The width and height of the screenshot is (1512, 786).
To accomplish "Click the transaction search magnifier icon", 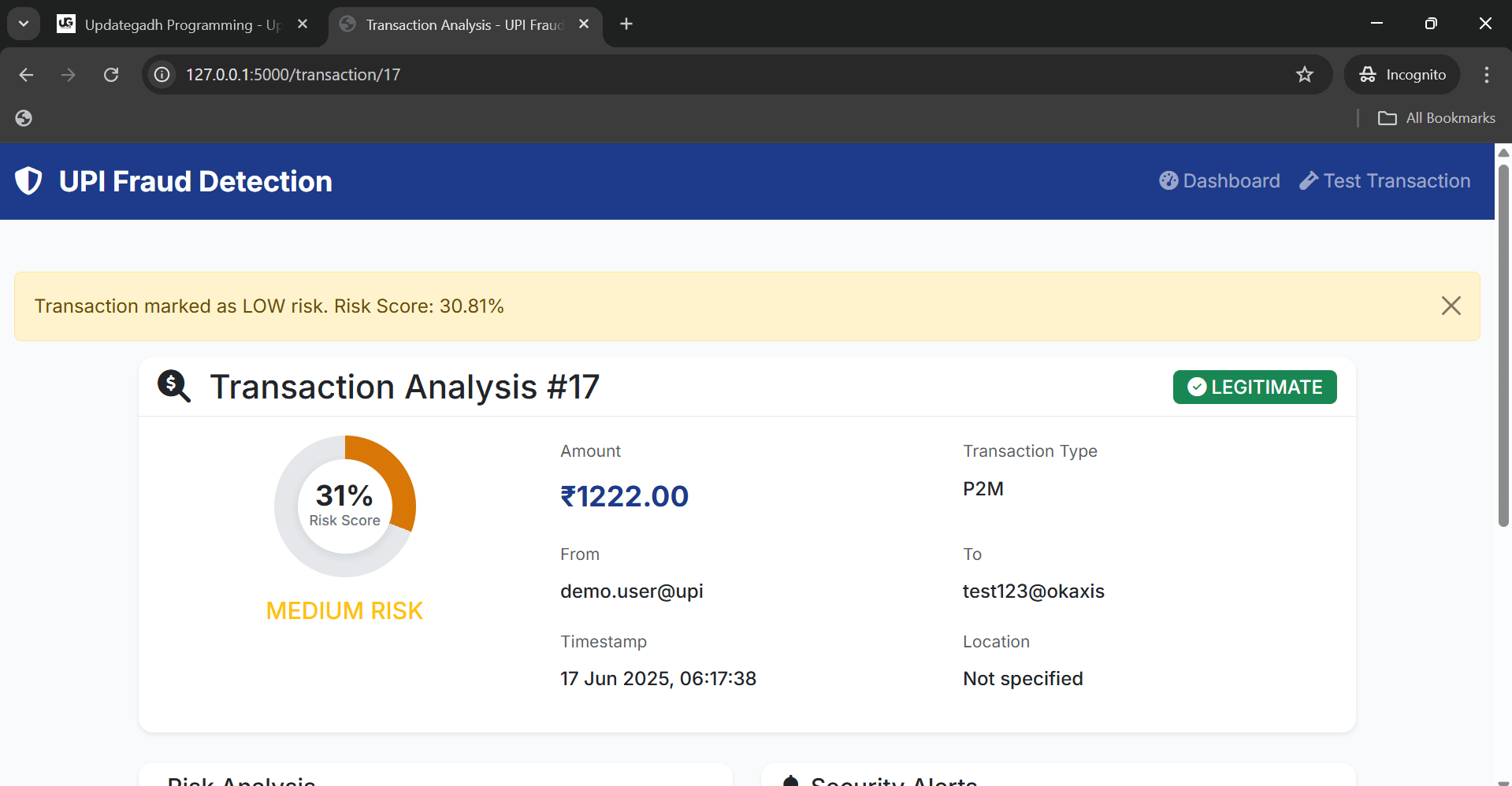I will pos(173,387).
